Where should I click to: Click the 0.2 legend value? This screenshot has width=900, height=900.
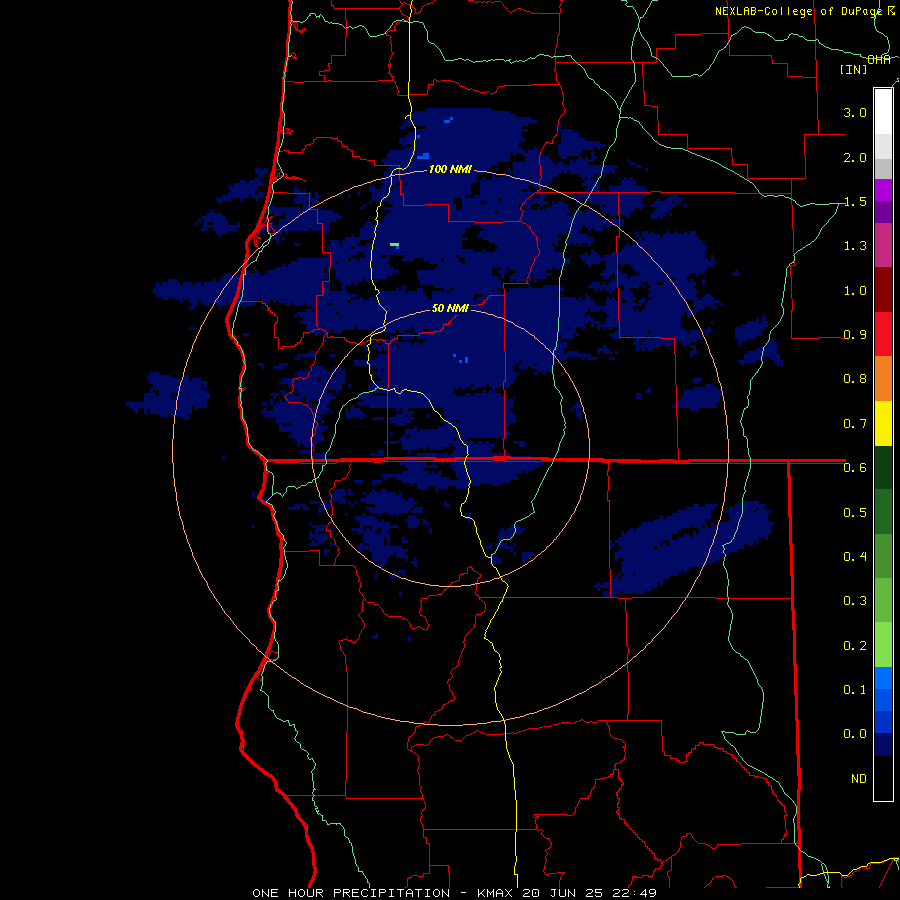[x=855, y=645]
